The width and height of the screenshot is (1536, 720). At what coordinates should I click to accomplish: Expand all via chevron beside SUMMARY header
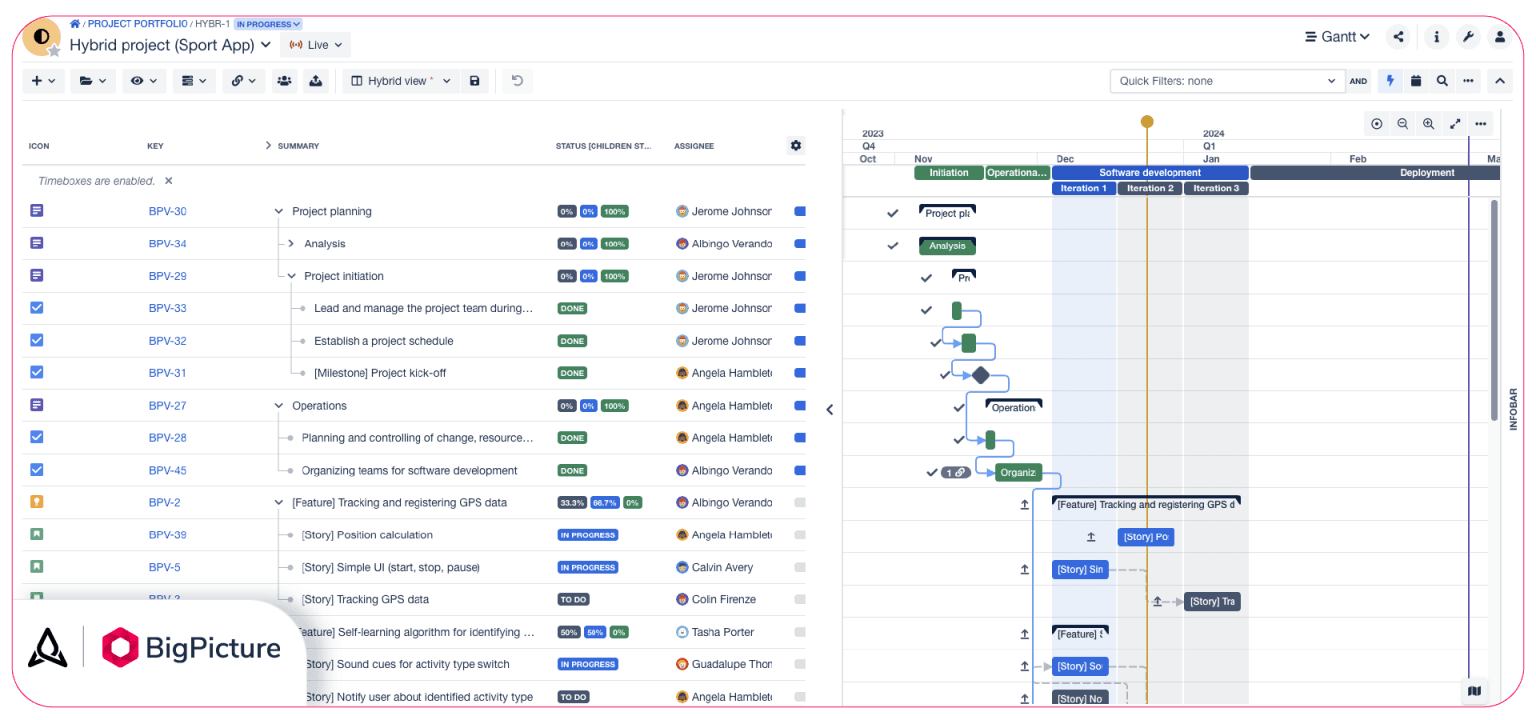[x=268, y=145]
